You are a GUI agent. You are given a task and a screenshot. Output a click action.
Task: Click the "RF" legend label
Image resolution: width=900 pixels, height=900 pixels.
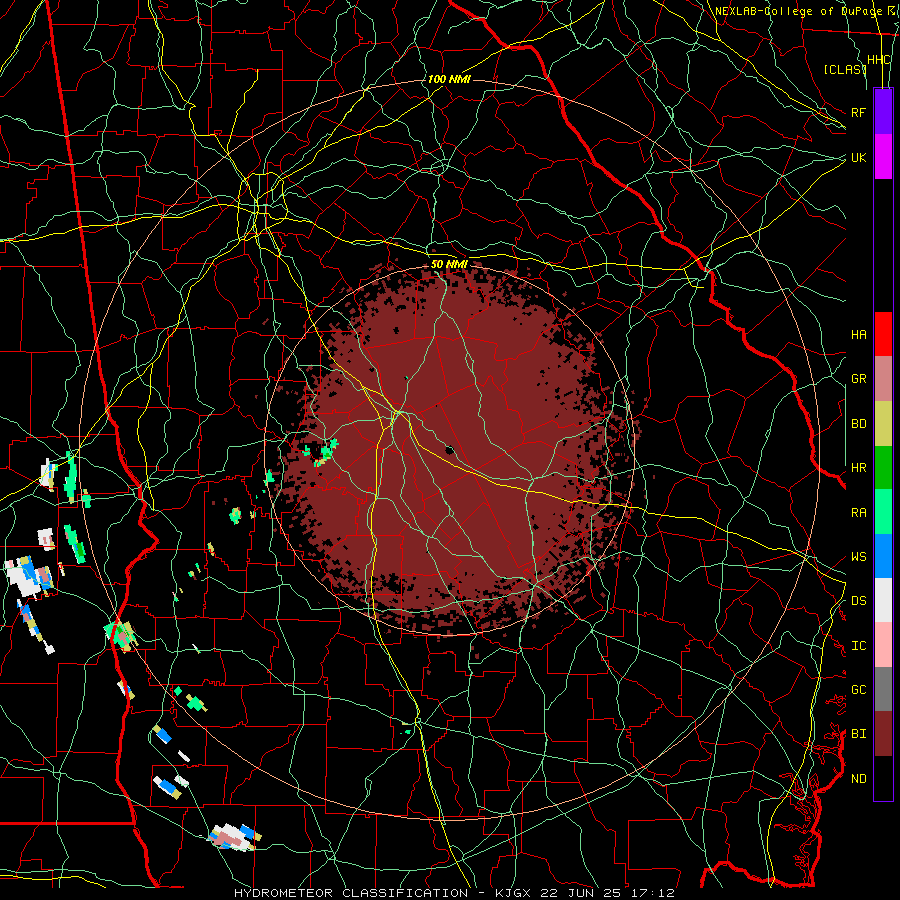[858, 112]
